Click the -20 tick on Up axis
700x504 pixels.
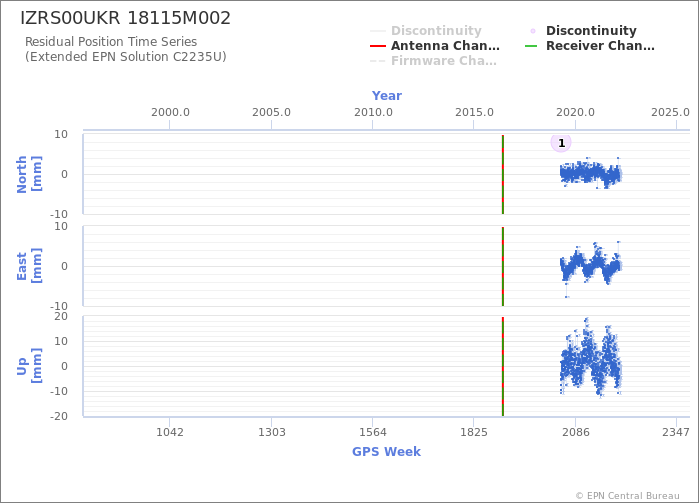pos(58,416)
